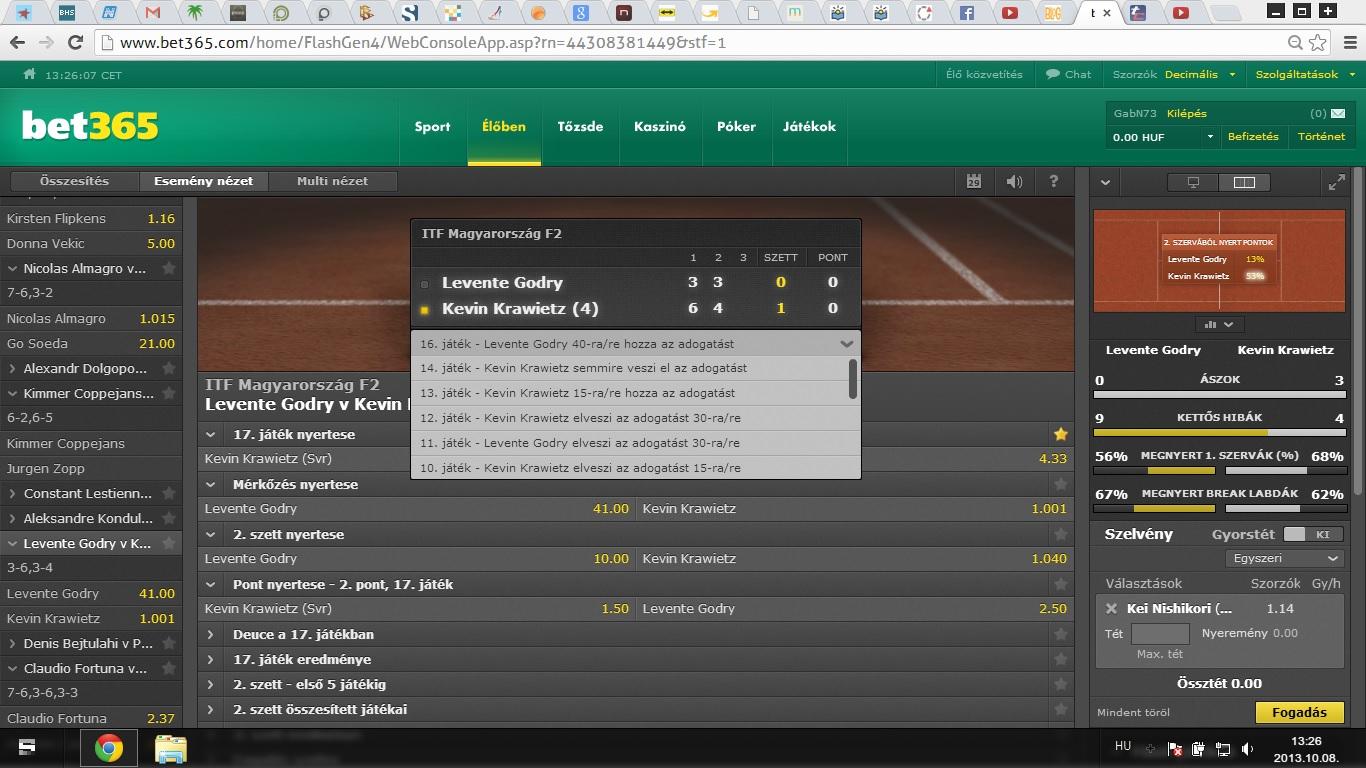Select the single-screen monitor view icon
This screenshot has width=1366, height=768.
[x=1193, y=182]
